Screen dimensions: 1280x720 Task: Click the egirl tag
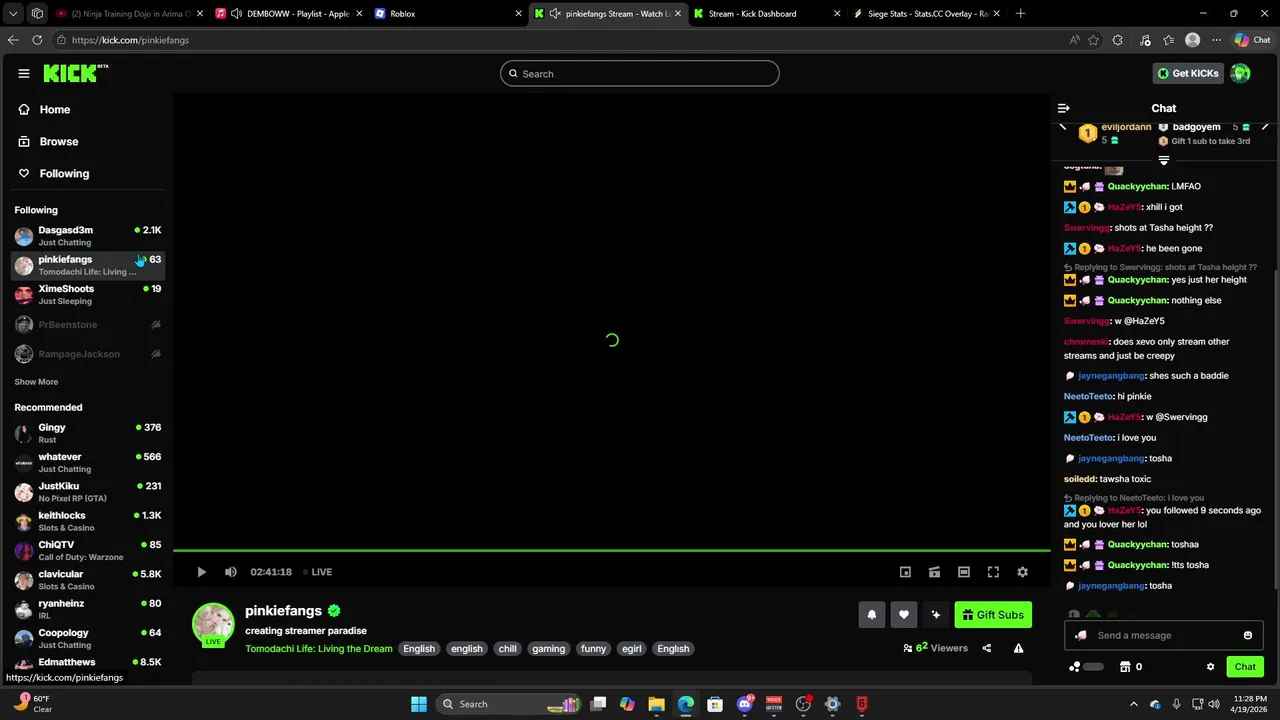[x=631, y=649]
